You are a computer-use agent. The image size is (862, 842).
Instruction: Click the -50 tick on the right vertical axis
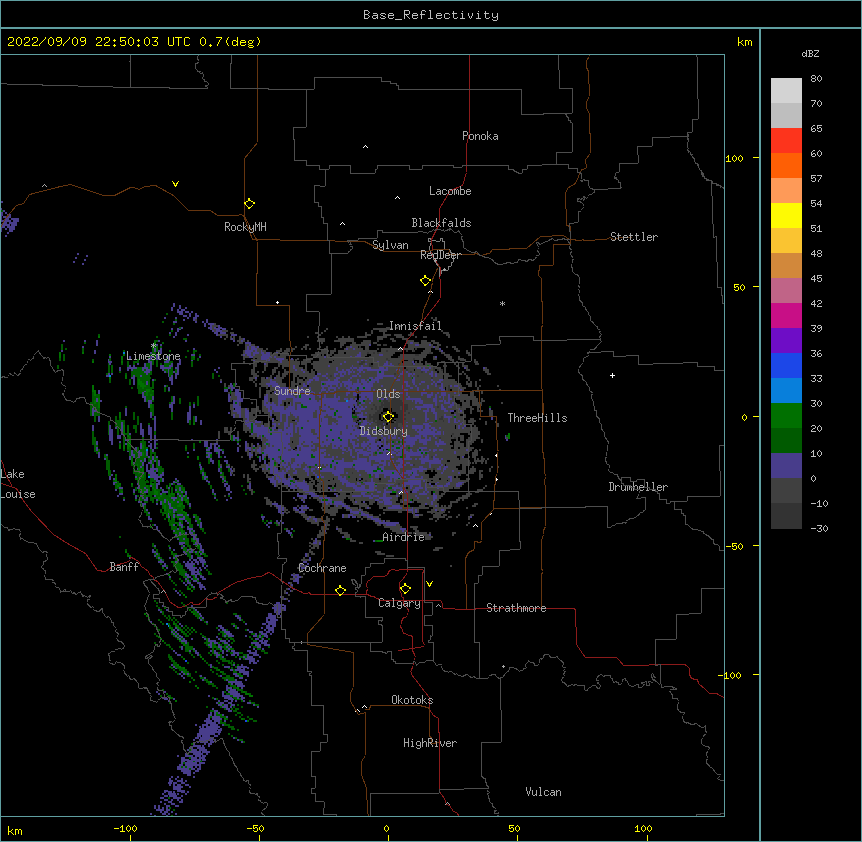tap(734, 546)
